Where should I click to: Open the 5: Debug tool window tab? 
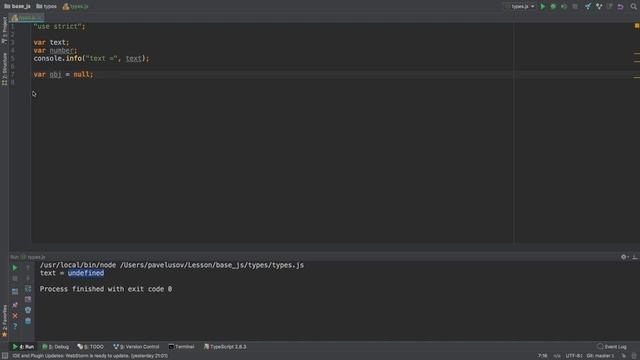pos(56,347)
